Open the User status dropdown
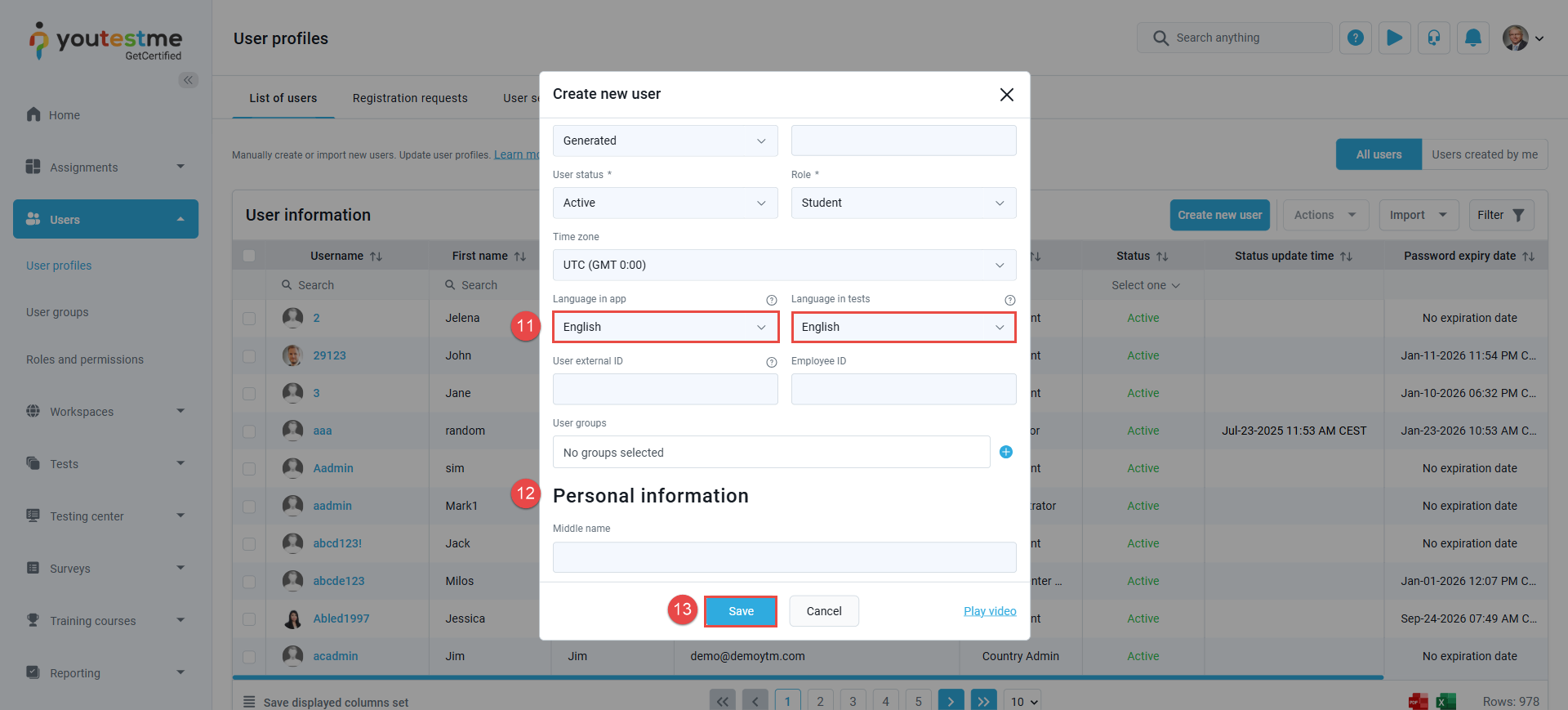 pyautogui.click(x=666, y=203)
